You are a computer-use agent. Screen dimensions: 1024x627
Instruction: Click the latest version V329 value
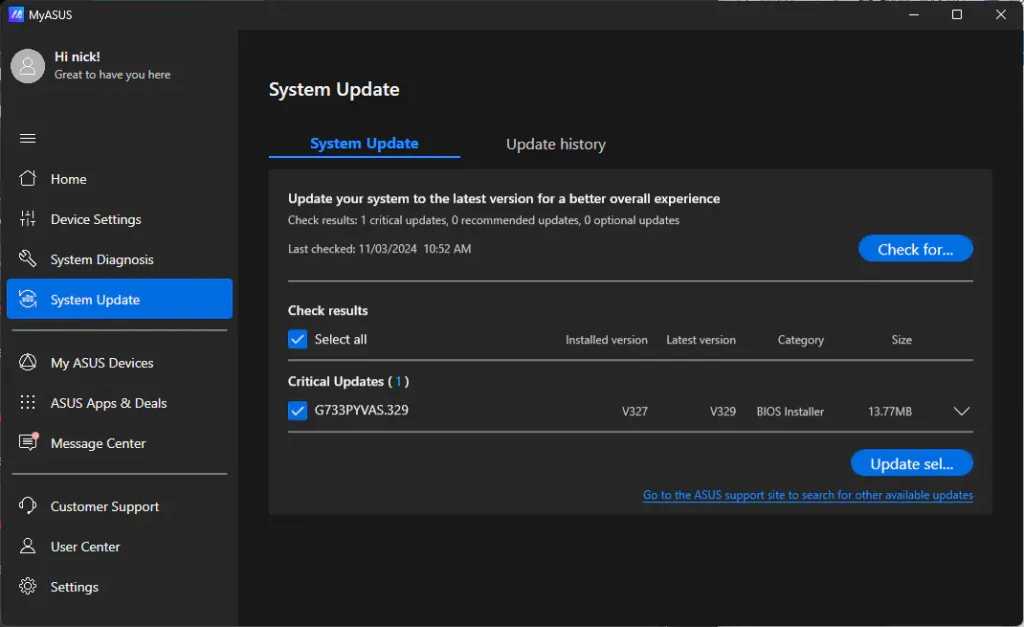[x=722, y=411]
